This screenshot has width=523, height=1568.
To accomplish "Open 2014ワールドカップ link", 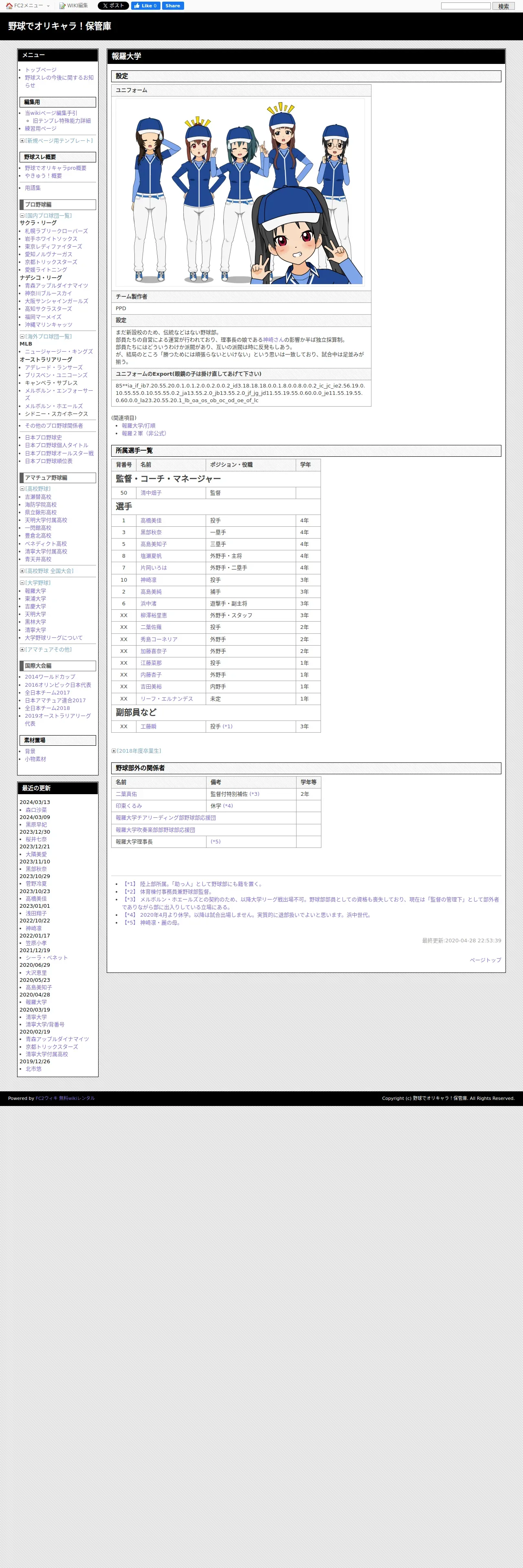I will pyautogui.click(x=50, y=677).
